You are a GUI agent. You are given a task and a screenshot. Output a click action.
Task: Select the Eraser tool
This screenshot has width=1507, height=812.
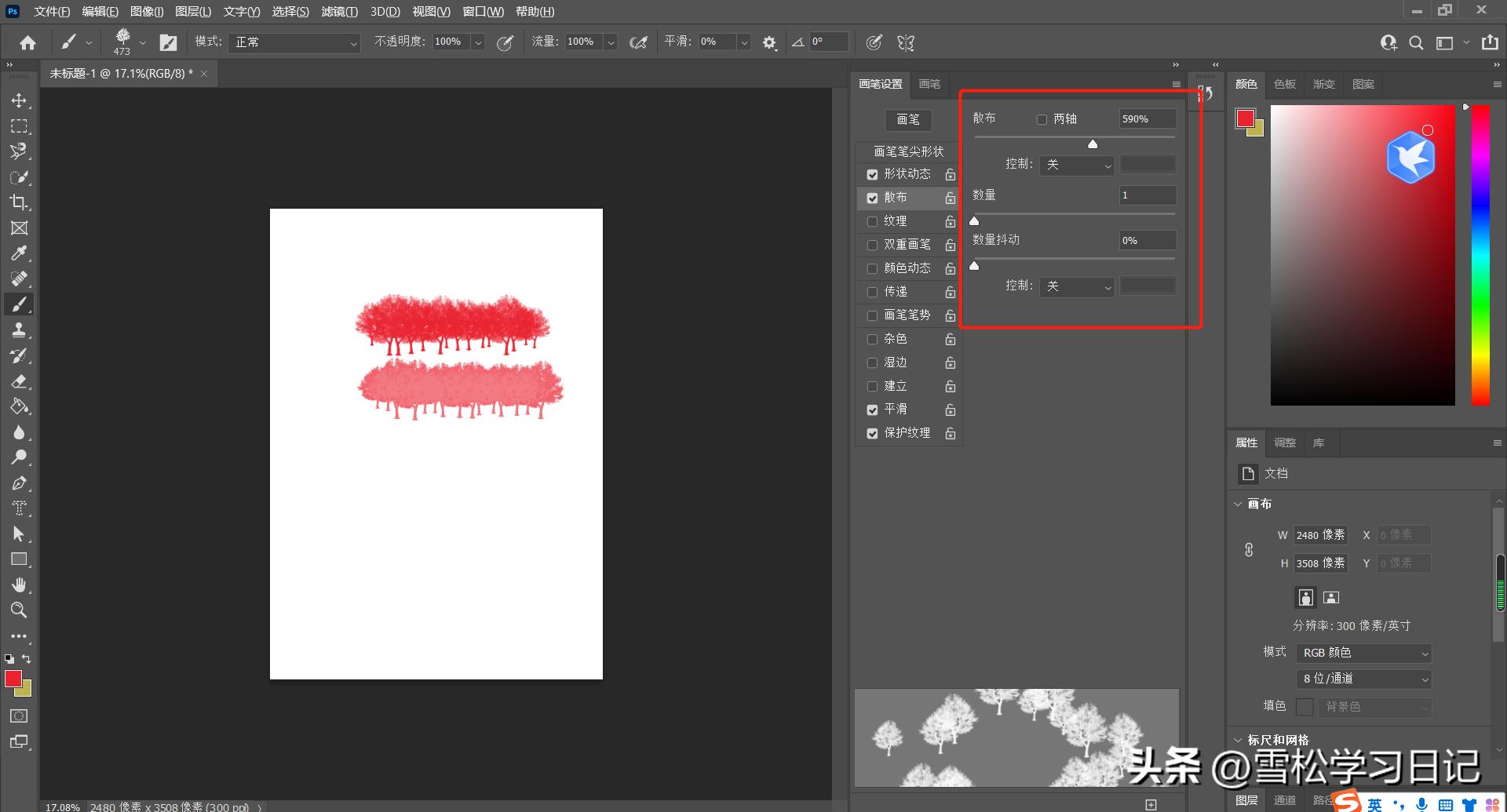(19, 381)
